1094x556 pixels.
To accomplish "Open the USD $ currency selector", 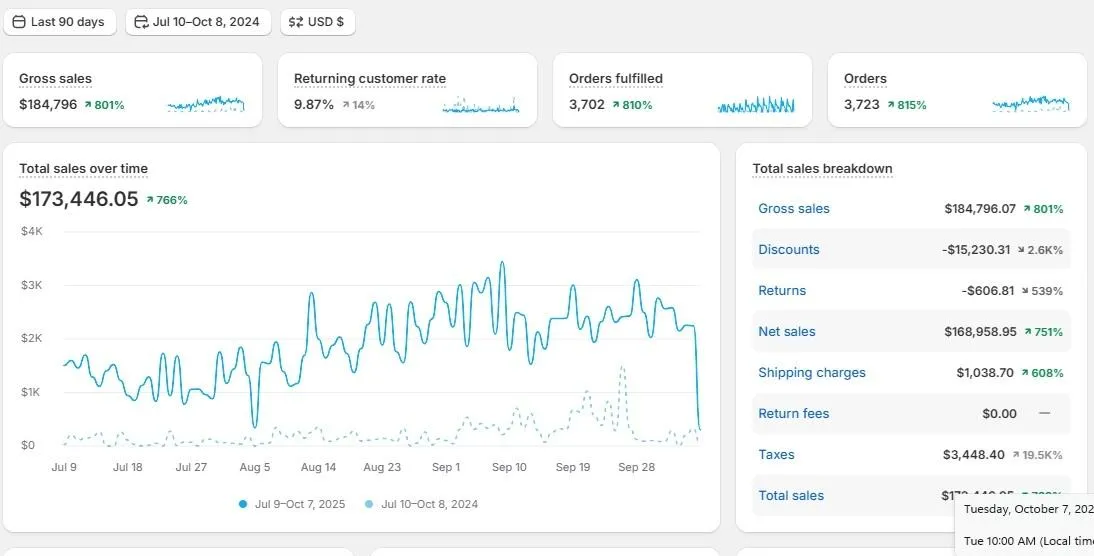I will point(317,22).
